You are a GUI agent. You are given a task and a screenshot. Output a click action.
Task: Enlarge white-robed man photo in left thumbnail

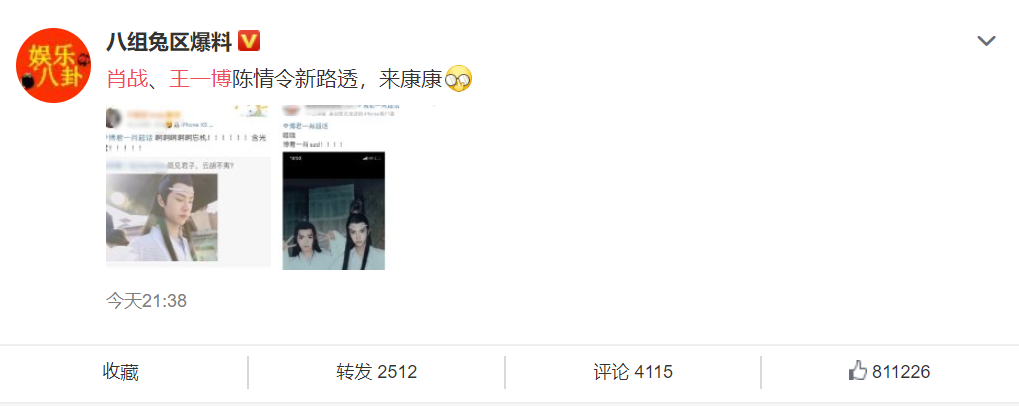click(x=162, y=218)
